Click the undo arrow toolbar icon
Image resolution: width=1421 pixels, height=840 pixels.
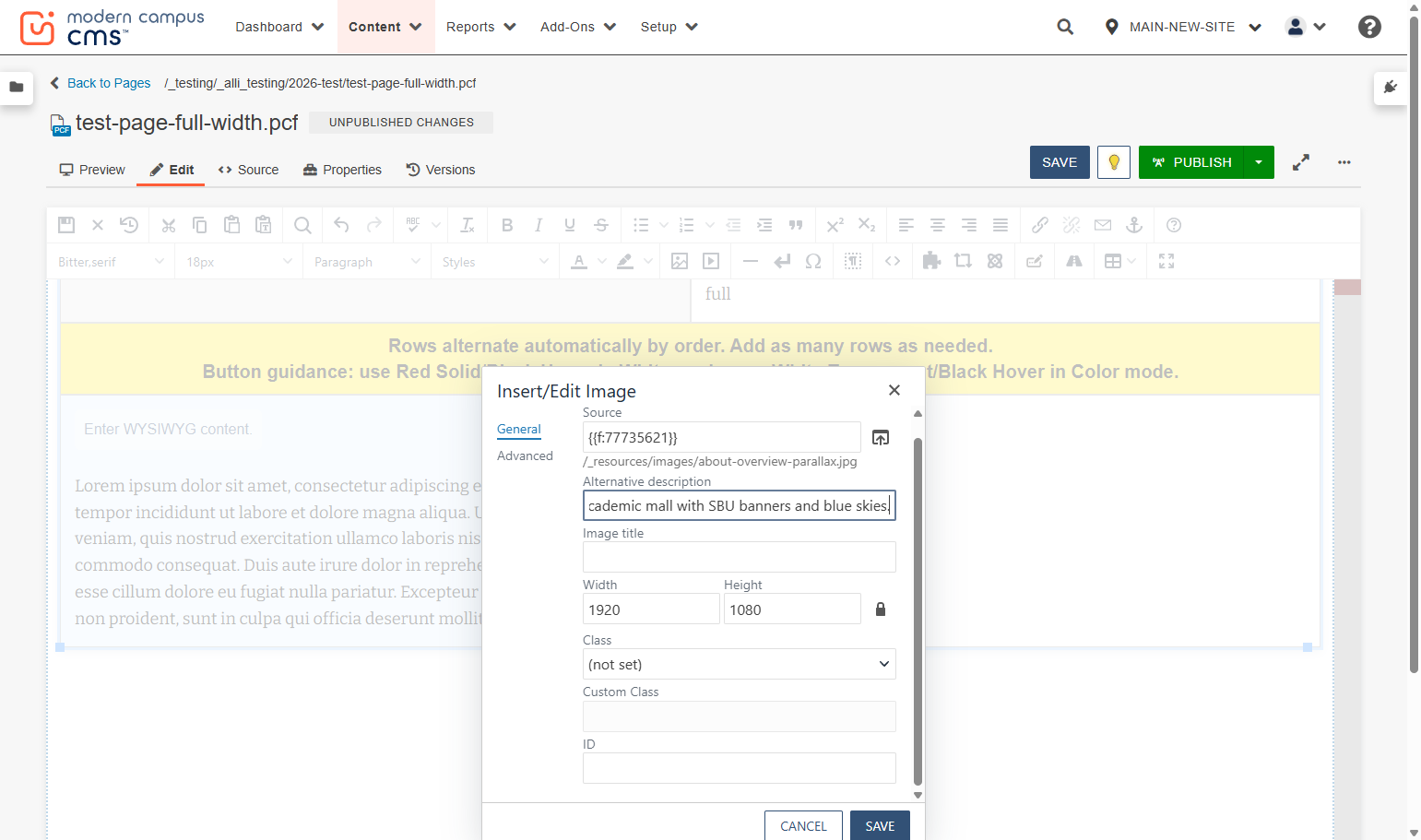tap(341, 225)
